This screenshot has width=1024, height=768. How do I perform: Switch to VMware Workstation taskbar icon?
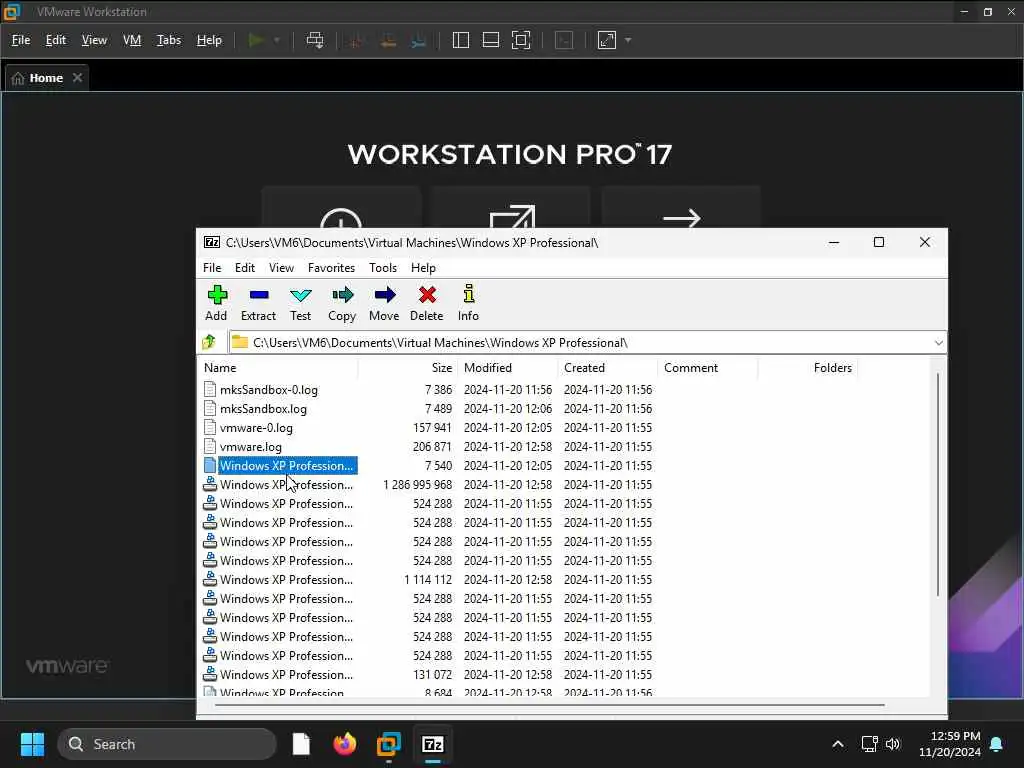click(389, 744)
